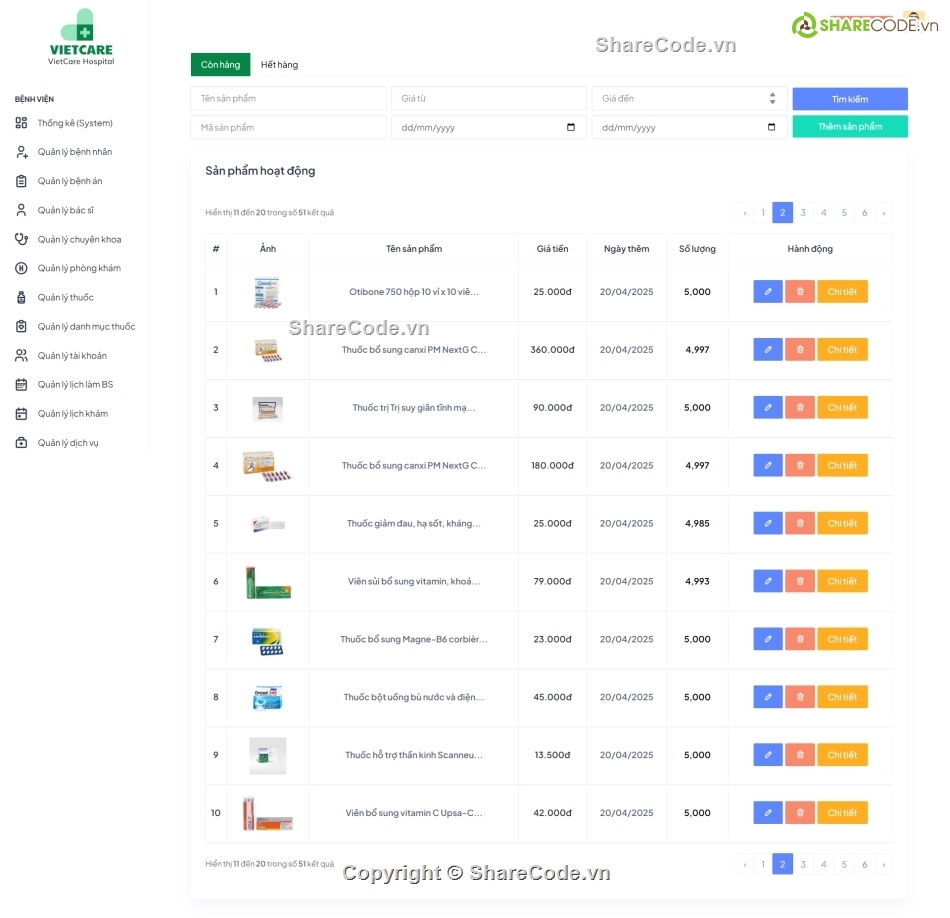
Task: Delete the Otibone 750 product via trash icon
Action: coord(800,291)
